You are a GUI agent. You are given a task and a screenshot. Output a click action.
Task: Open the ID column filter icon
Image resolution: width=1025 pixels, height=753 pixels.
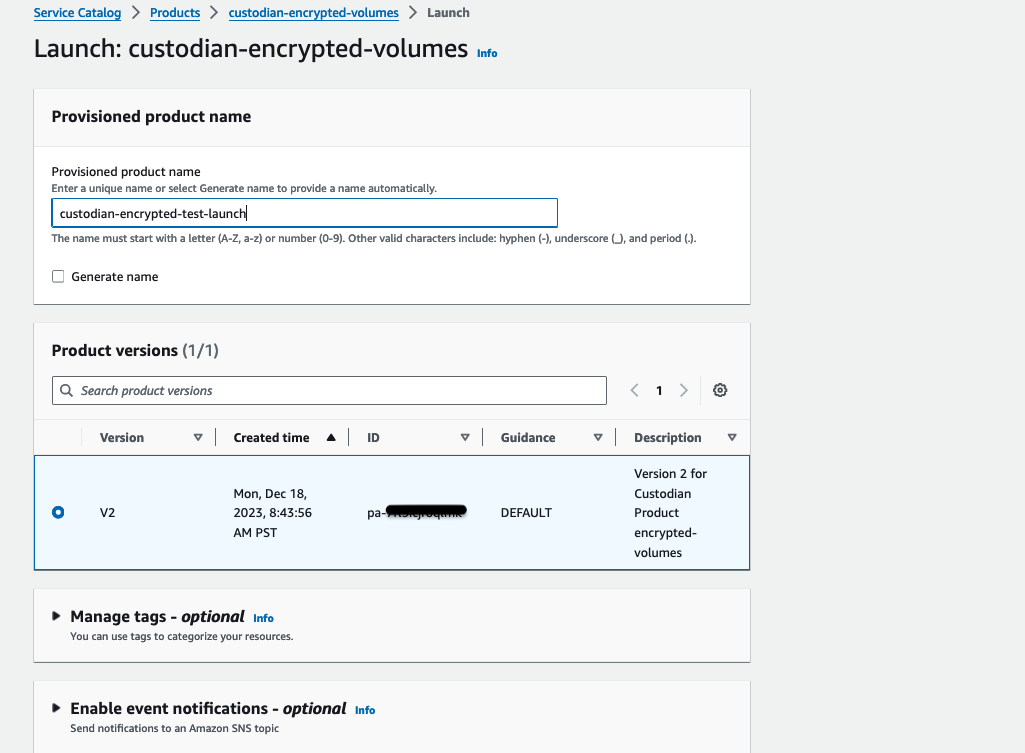[x=465, y=437]
